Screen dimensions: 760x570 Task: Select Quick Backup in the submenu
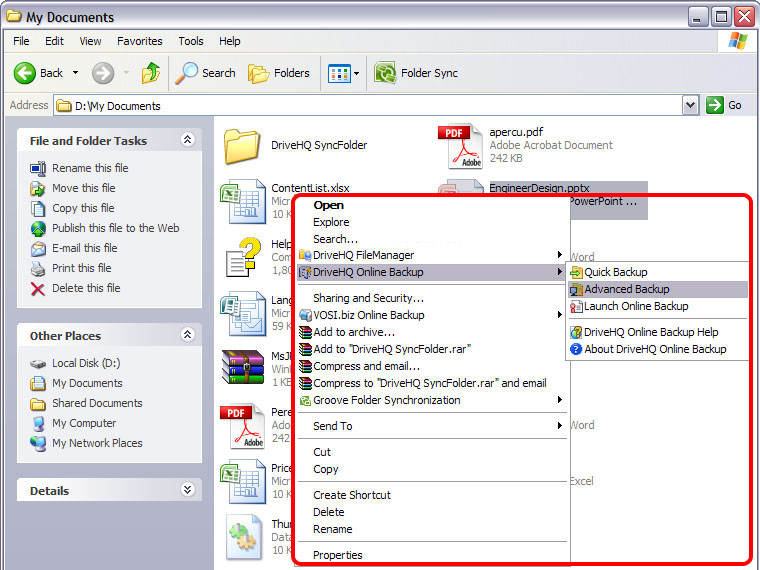(658, 272)
